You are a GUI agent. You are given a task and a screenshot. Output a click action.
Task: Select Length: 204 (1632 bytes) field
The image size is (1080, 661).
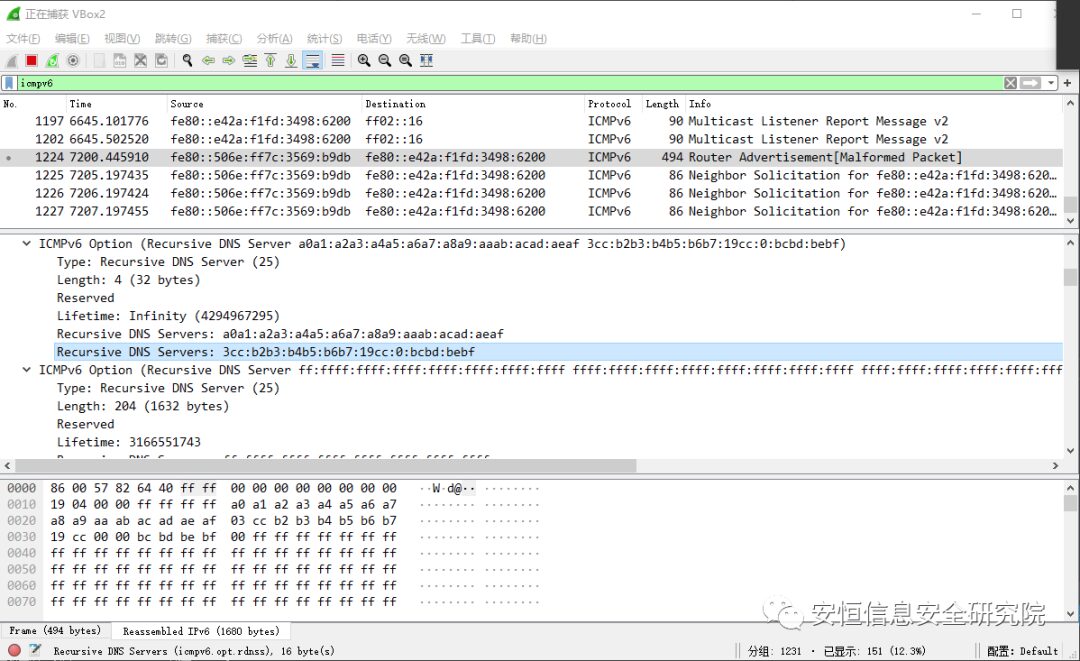(143, 406)
